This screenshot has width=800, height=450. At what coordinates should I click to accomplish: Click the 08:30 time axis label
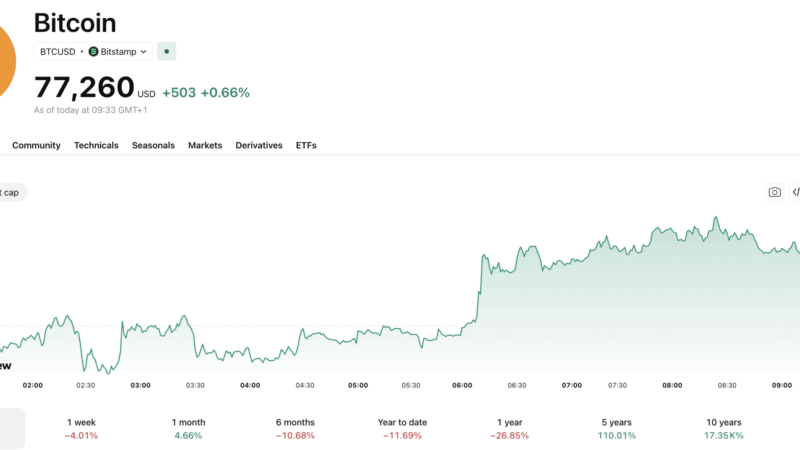(x=727, y=385)
